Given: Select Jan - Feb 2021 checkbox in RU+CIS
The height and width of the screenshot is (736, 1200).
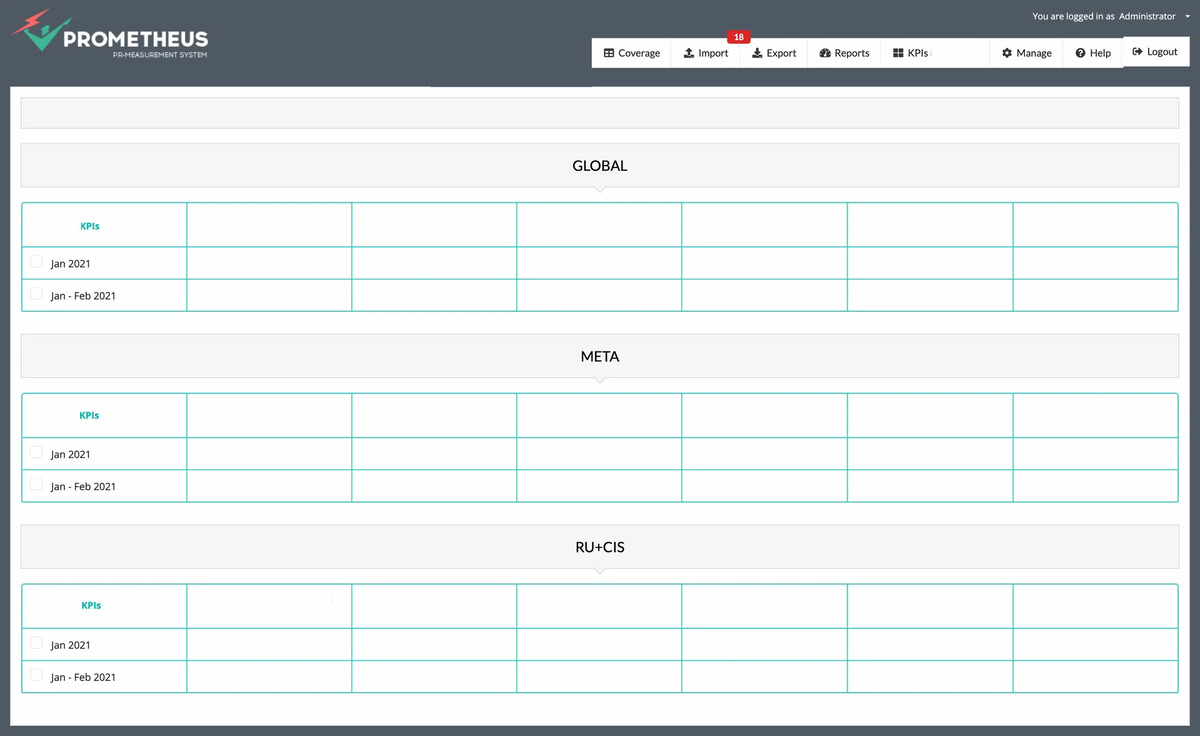Looking at the screenshot, I should click(37, 676).
